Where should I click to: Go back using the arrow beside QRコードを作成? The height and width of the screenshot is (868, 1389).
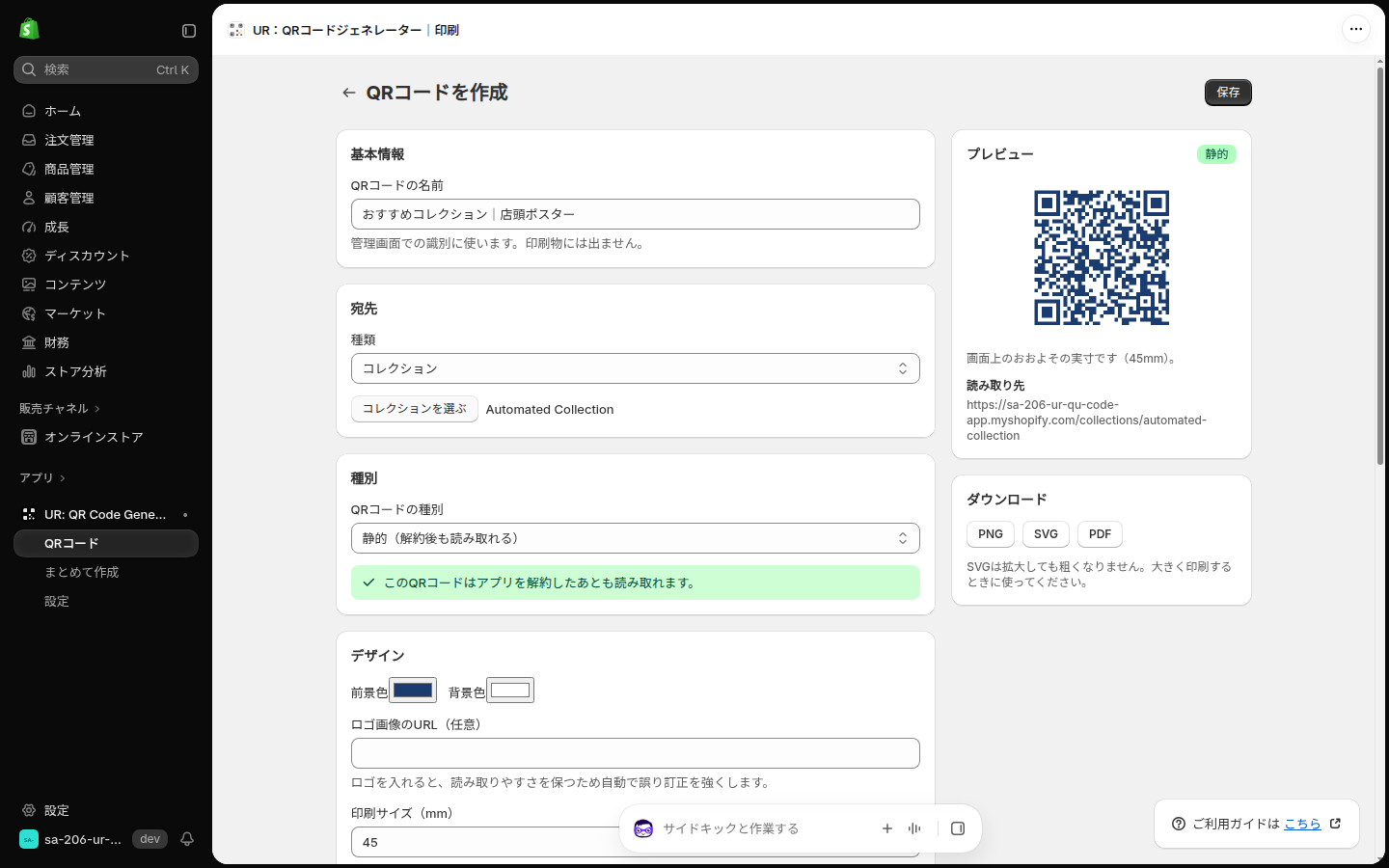349,93
